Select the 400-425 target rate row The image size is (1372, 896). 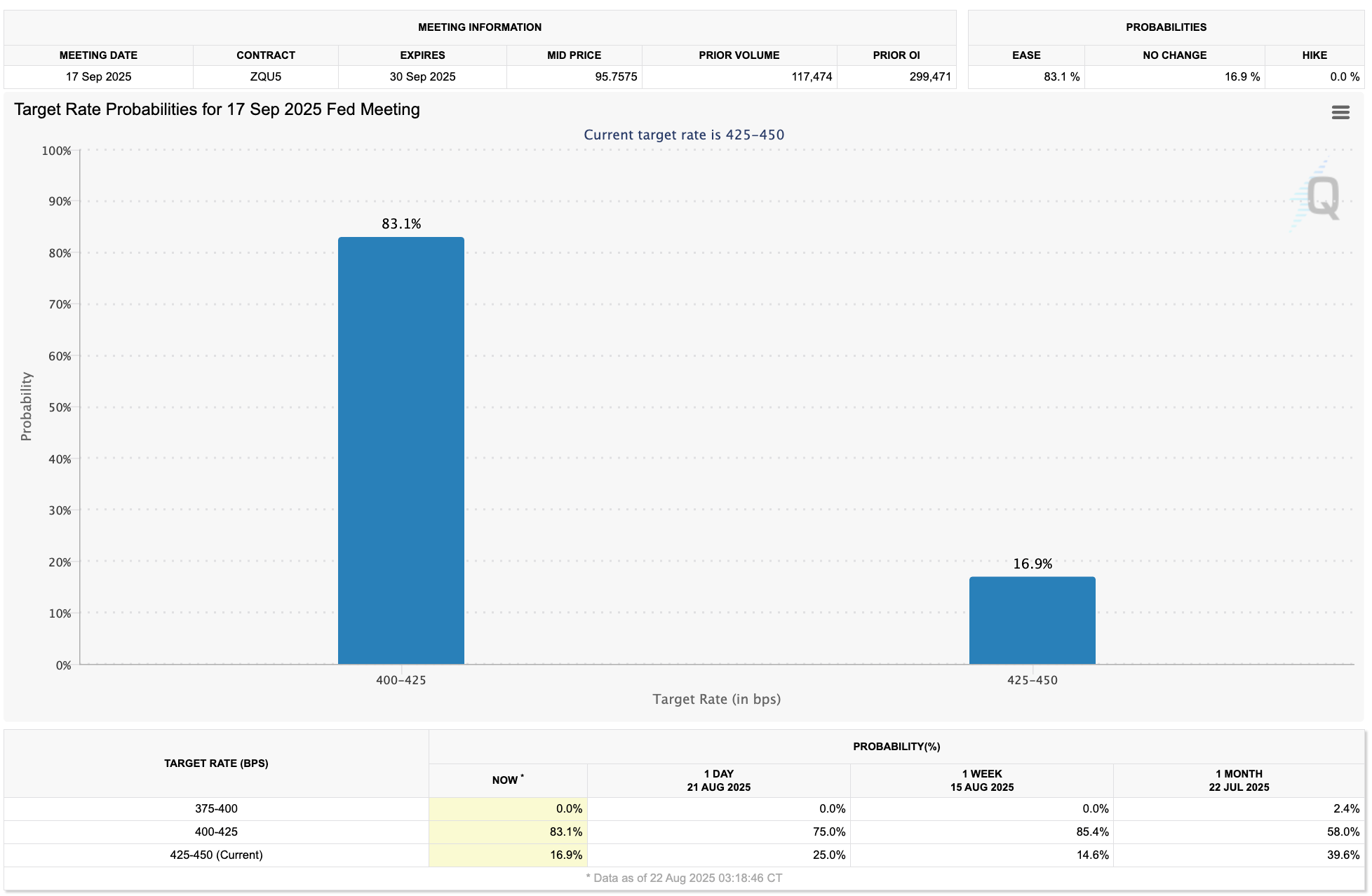(216, 831)
